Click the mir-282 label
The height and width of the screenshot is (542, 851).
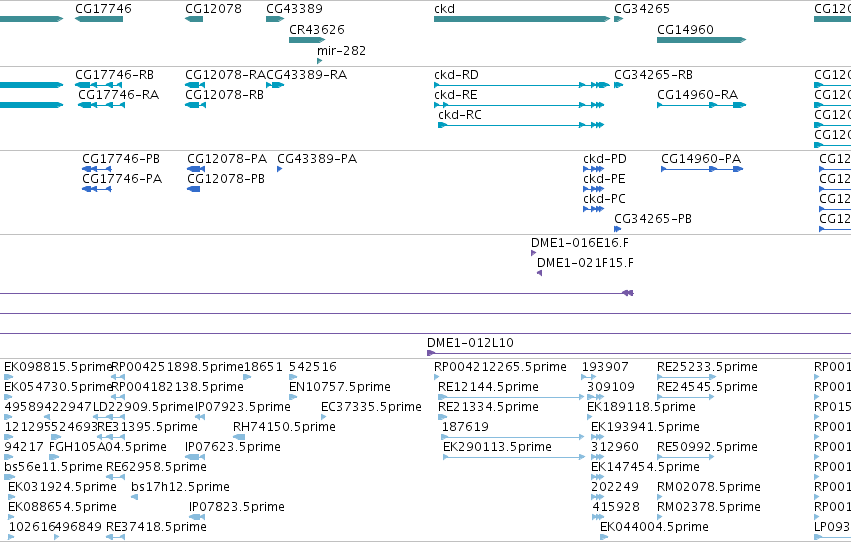pos(341,50)
